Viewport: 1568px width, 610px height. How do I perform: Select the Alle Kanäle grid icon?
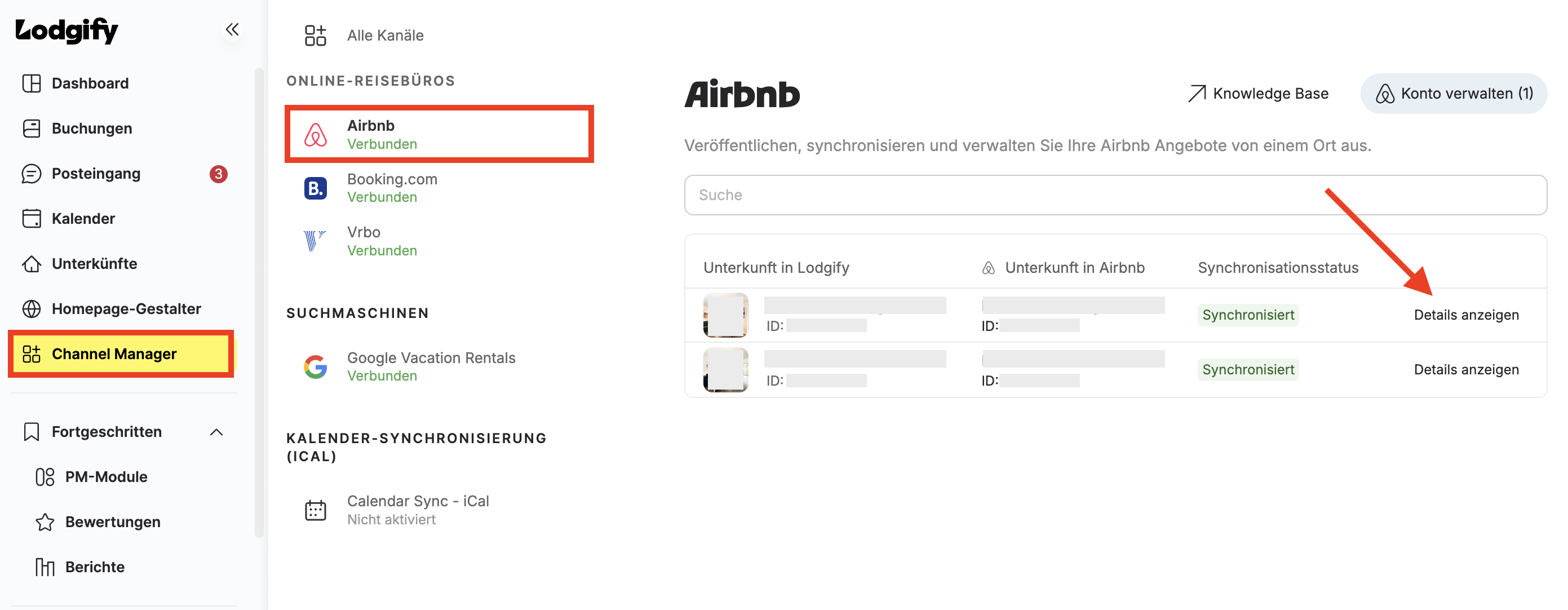pyautogui.click(x=315, y=36)
